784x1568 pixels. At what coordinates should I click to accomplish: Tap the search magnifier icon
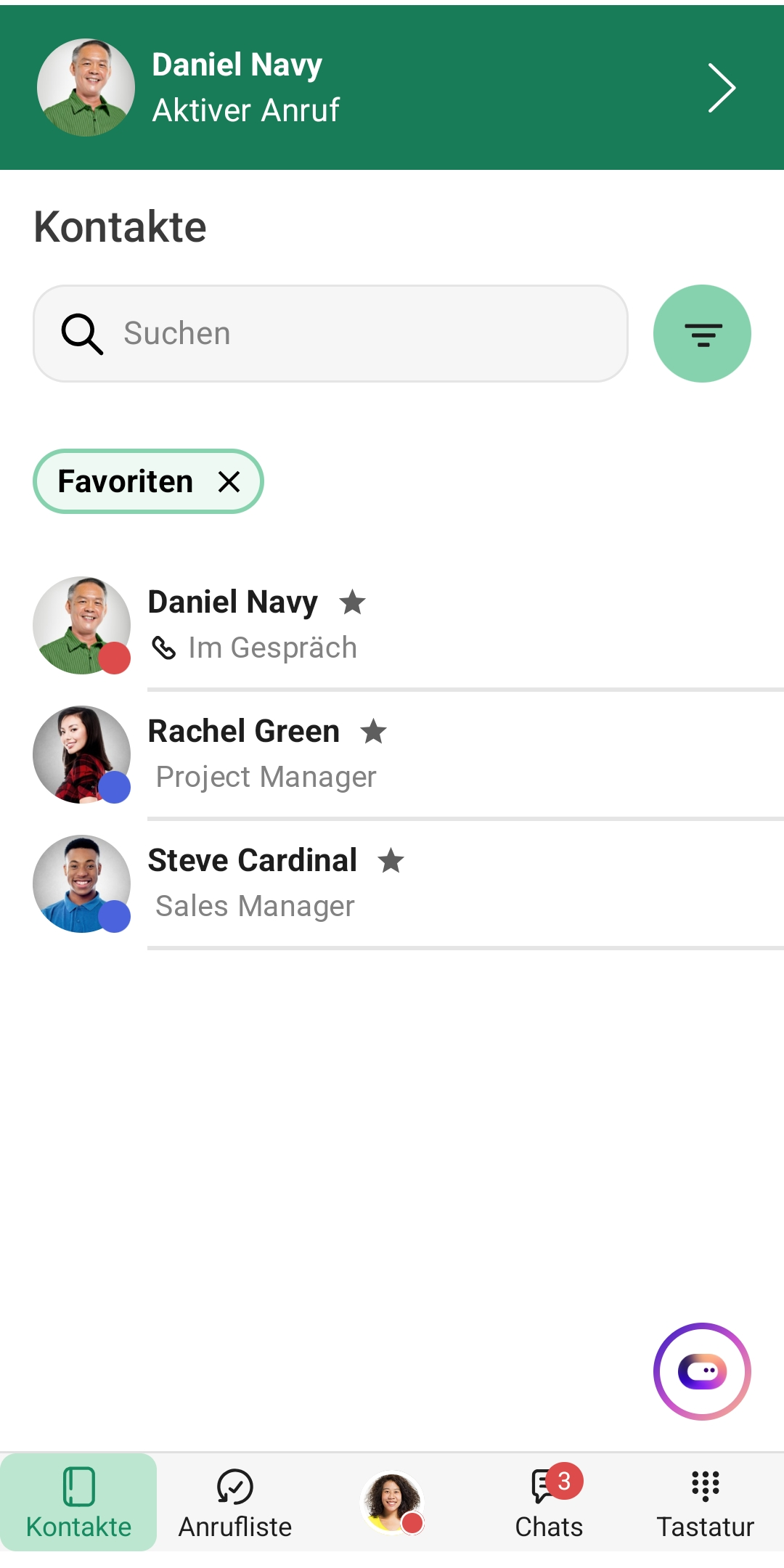click(x=82, y=334)
